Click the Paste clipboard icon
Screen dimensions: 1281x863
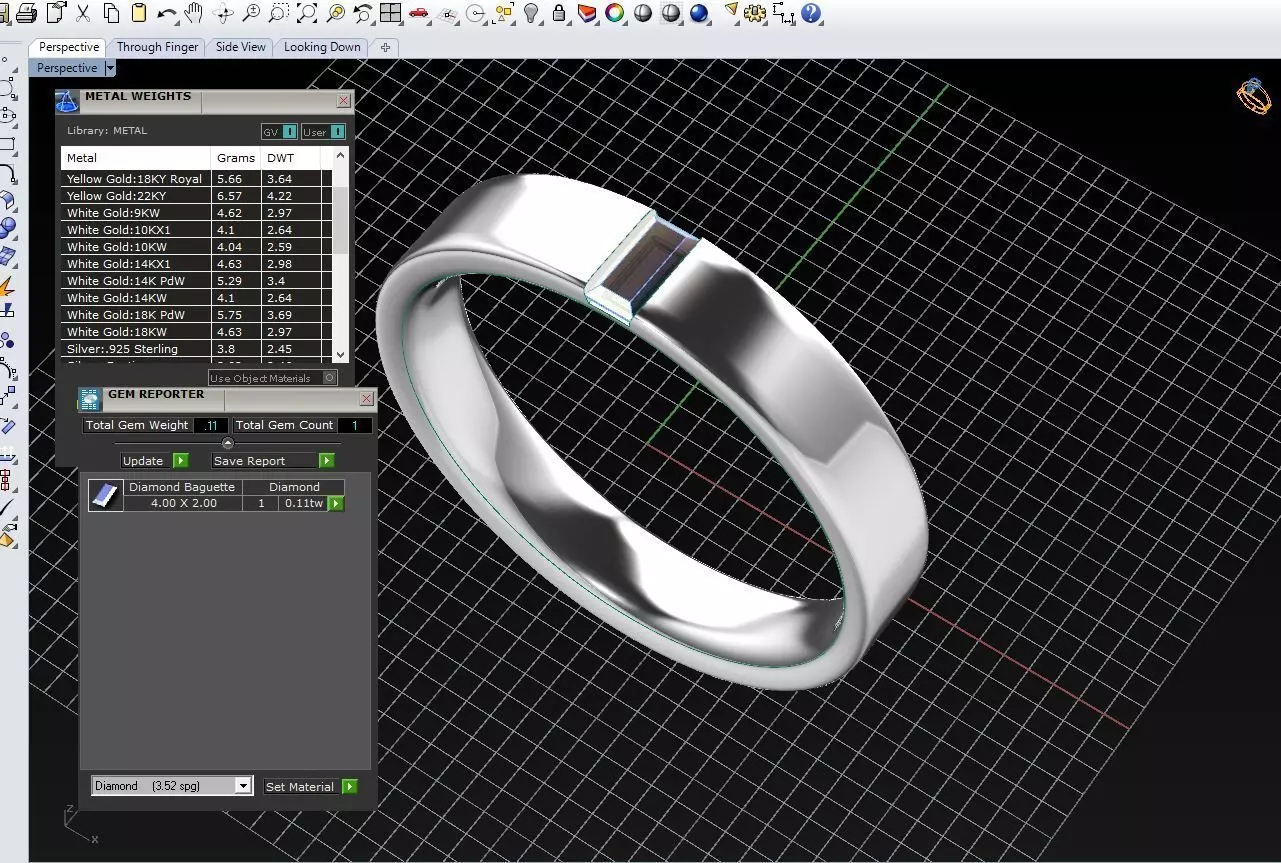(139, 13)
